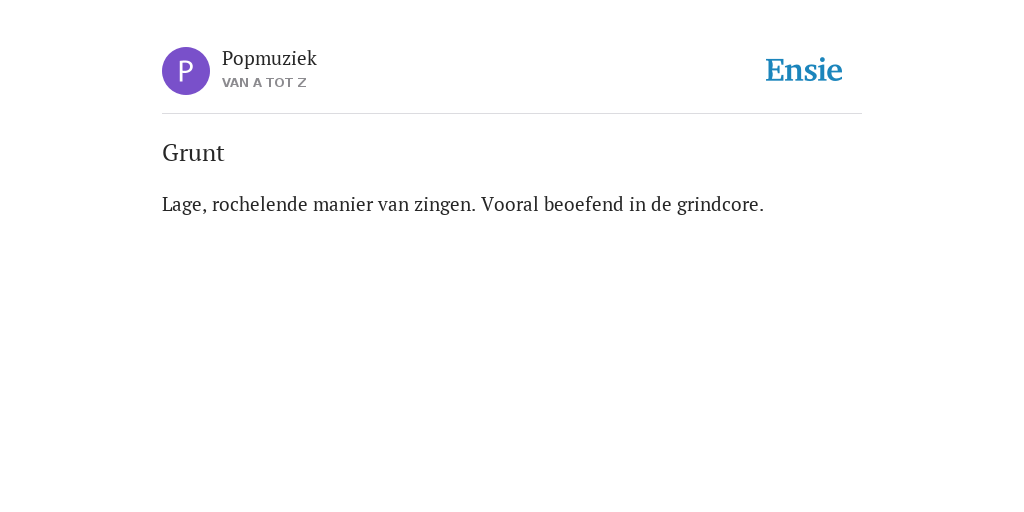
Task: Click the word VAN in the gray subtitle
Action: pos(236,83)
